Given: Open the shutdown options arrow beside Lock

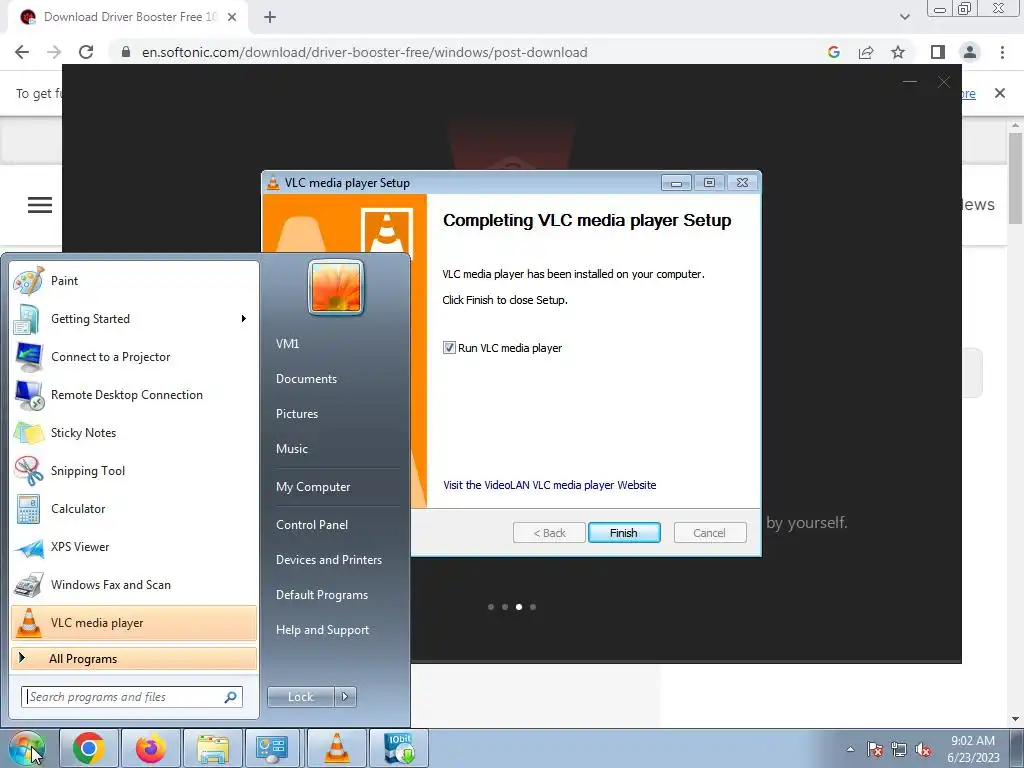Looking at the screenshot, I should click(x=345, y=697).
